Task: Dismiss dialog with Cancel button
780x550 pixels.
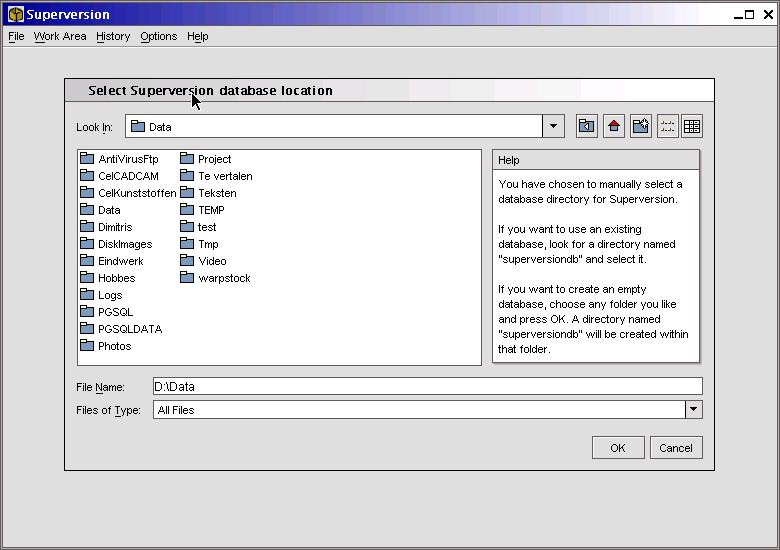Action: (x=676, y=448)
